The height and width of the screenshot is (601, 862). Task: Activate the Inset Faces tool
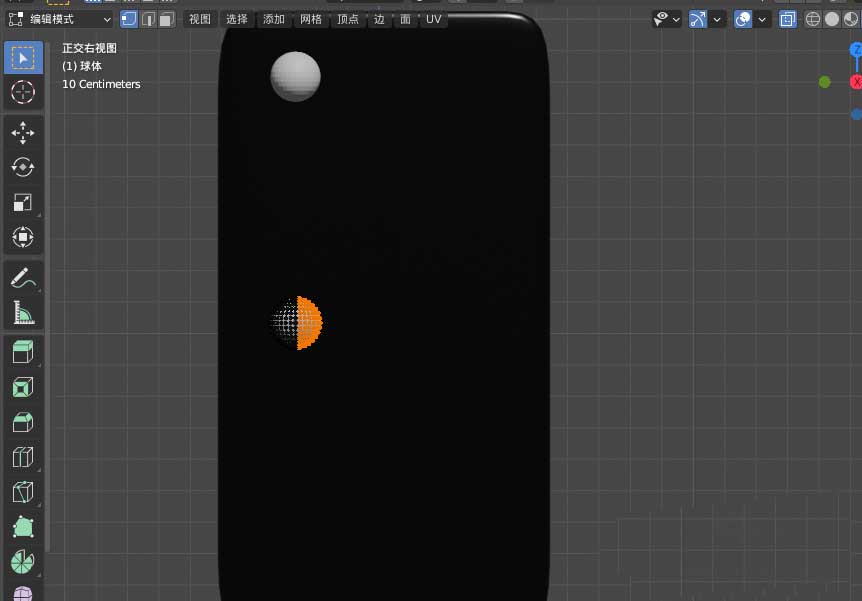pyautogui.click(x=23, y=388)
